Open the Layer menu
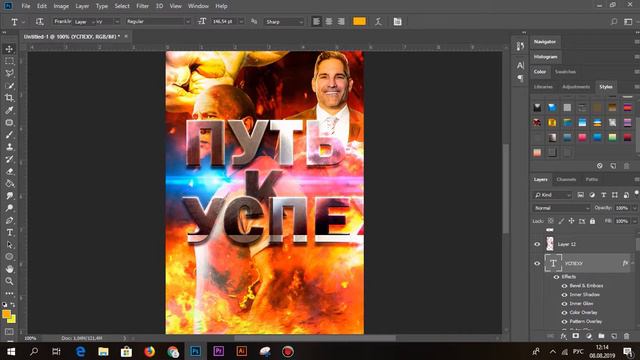The width and height of the screenshot is (640, 360). [82, 6]
